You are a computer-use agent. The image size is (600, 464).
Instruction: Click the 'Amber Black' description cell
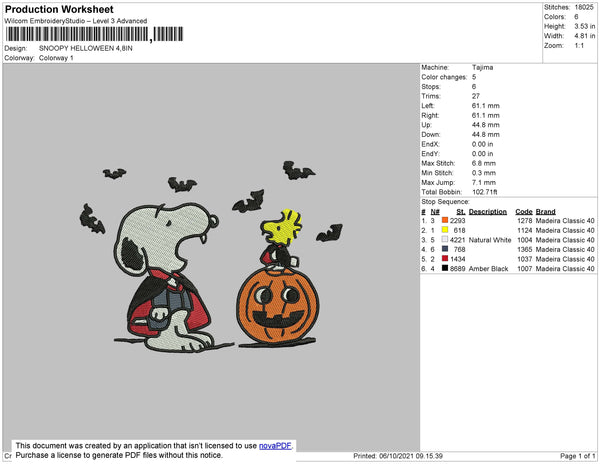coord(488,269)
